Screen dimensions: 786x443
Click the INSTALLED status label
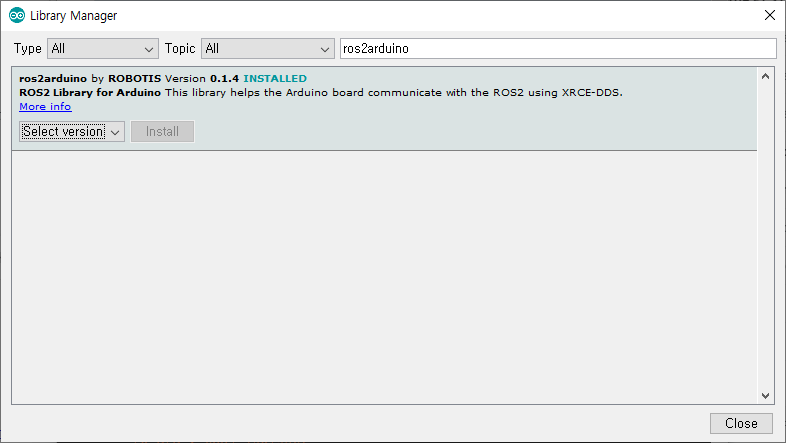(275, 79)
